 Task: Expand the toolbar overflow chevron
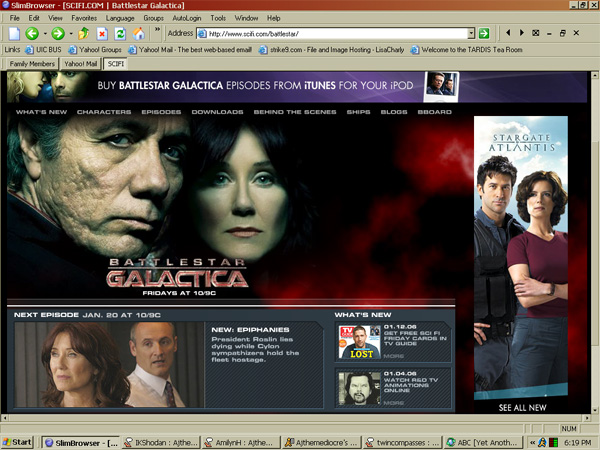point(157,29)
